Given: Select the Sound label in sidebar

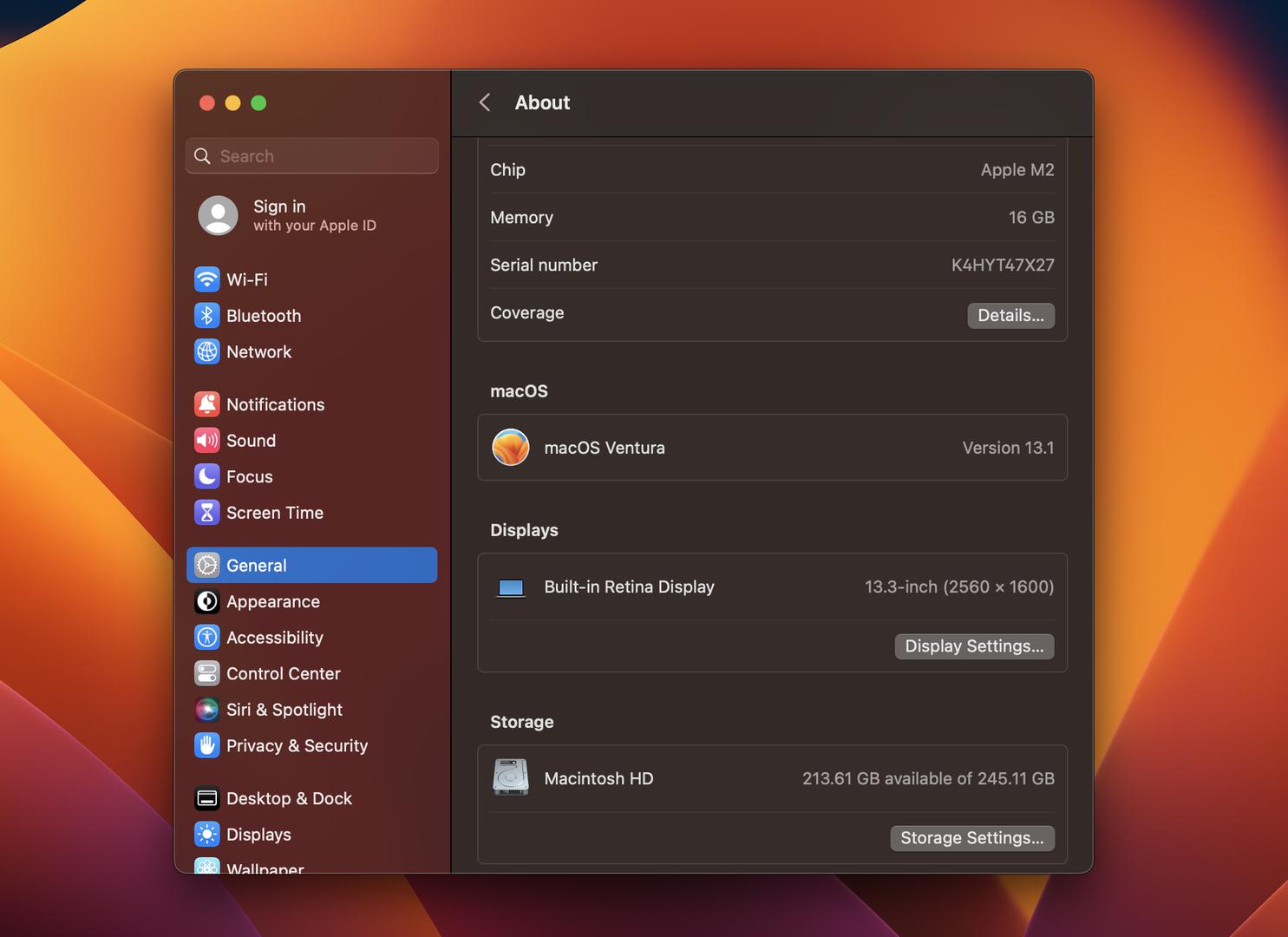Looking at the screenshot, I should coord(251,441).
